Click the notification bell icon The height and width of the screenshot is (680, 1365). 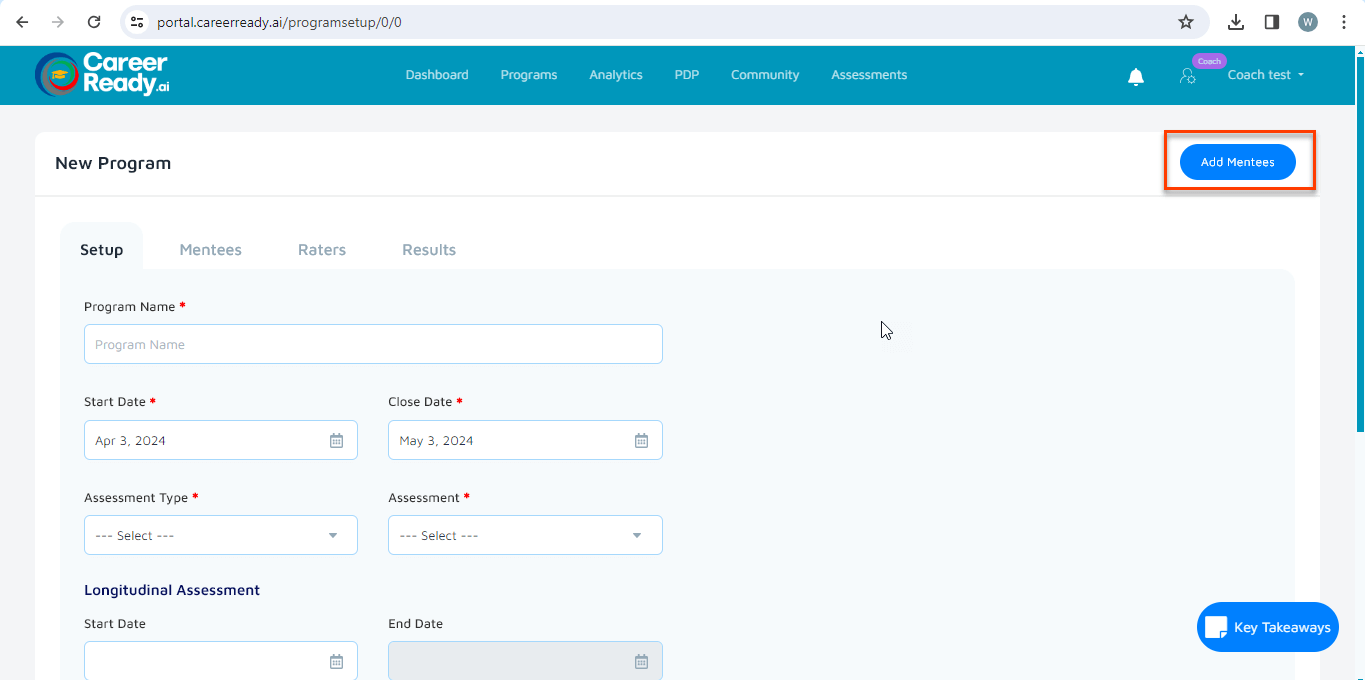tap(1136, 77)
